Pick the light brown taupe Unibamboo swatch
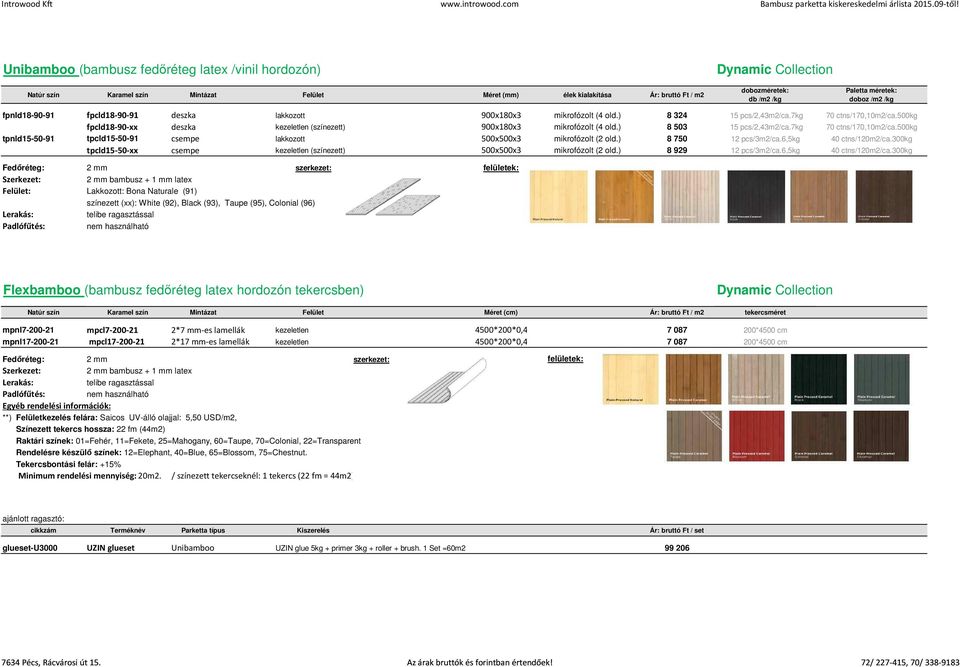960x667 pixels. point(819,197)
